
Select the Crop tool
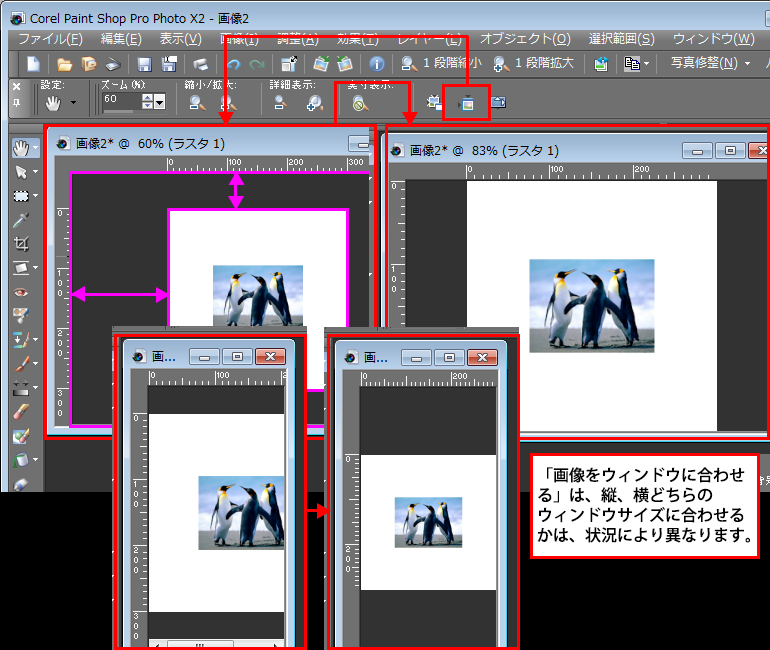click(x=21, y=244)
